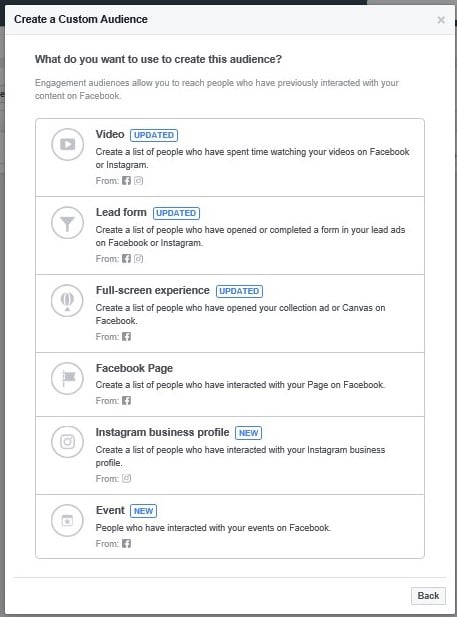Choose the Facebook Page flag icon
This screenshot has width=457, height=617.
coord(67,379)
